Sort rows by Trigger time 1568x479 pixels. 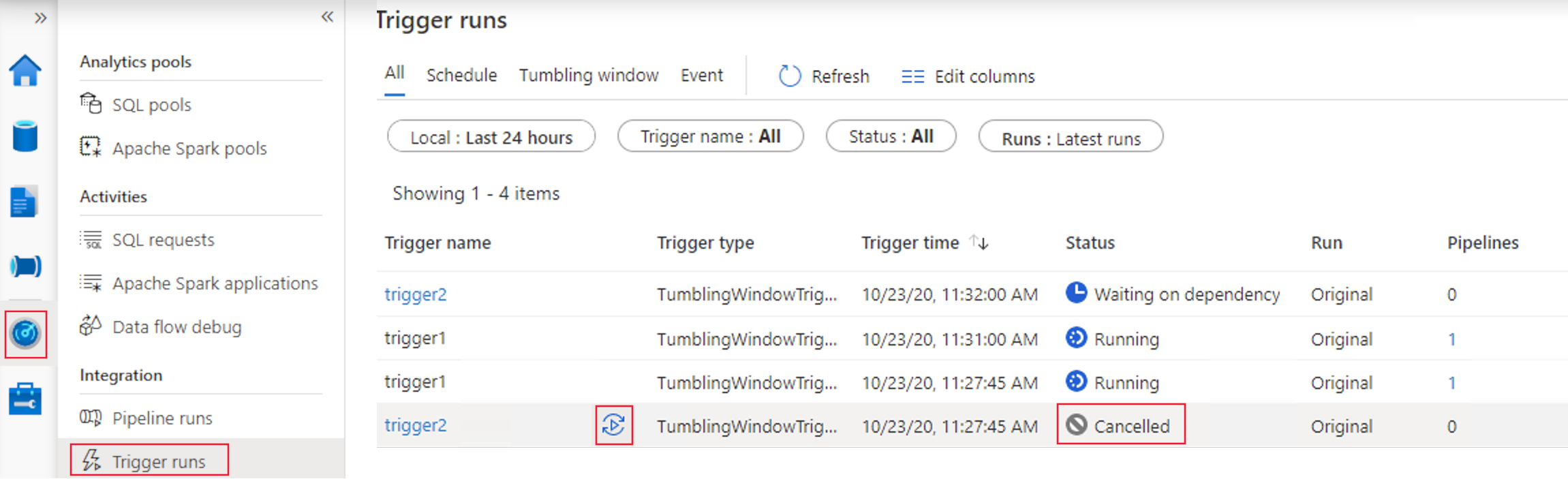[979, 243]
